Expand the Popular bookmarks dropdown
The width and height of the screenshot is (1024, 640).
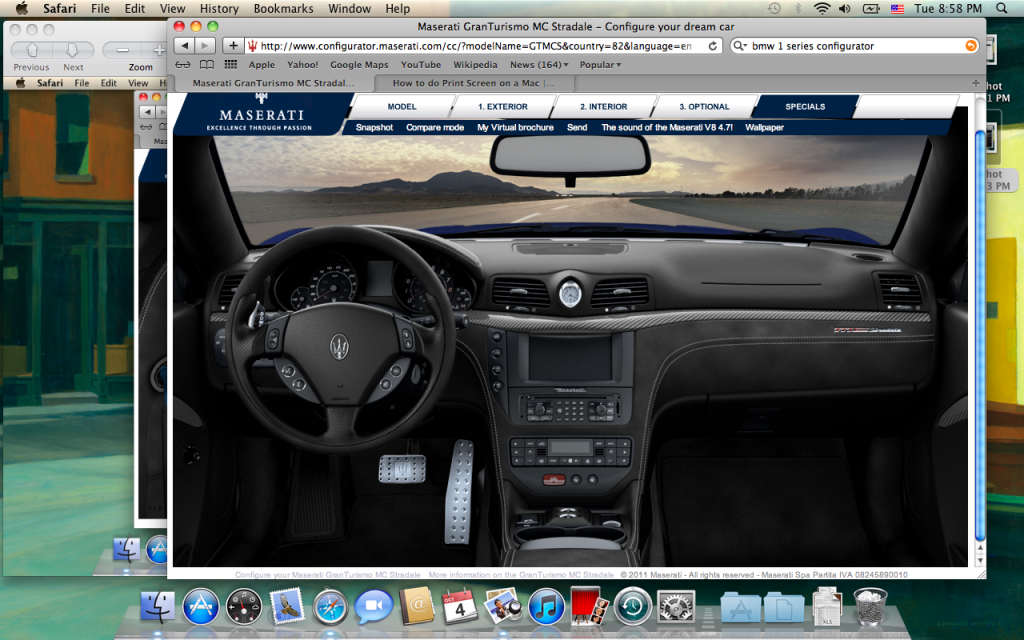click(x=600, y=65)
